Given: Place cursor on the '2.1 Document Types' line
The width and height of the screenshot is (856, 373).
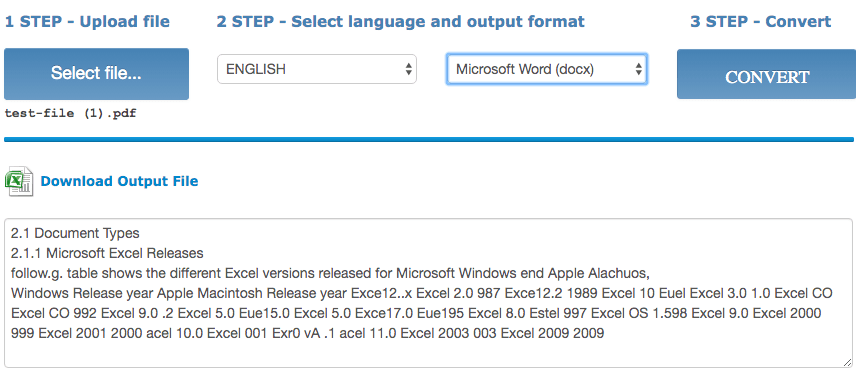Looking at the screenshot, I should tap(75, 234).
